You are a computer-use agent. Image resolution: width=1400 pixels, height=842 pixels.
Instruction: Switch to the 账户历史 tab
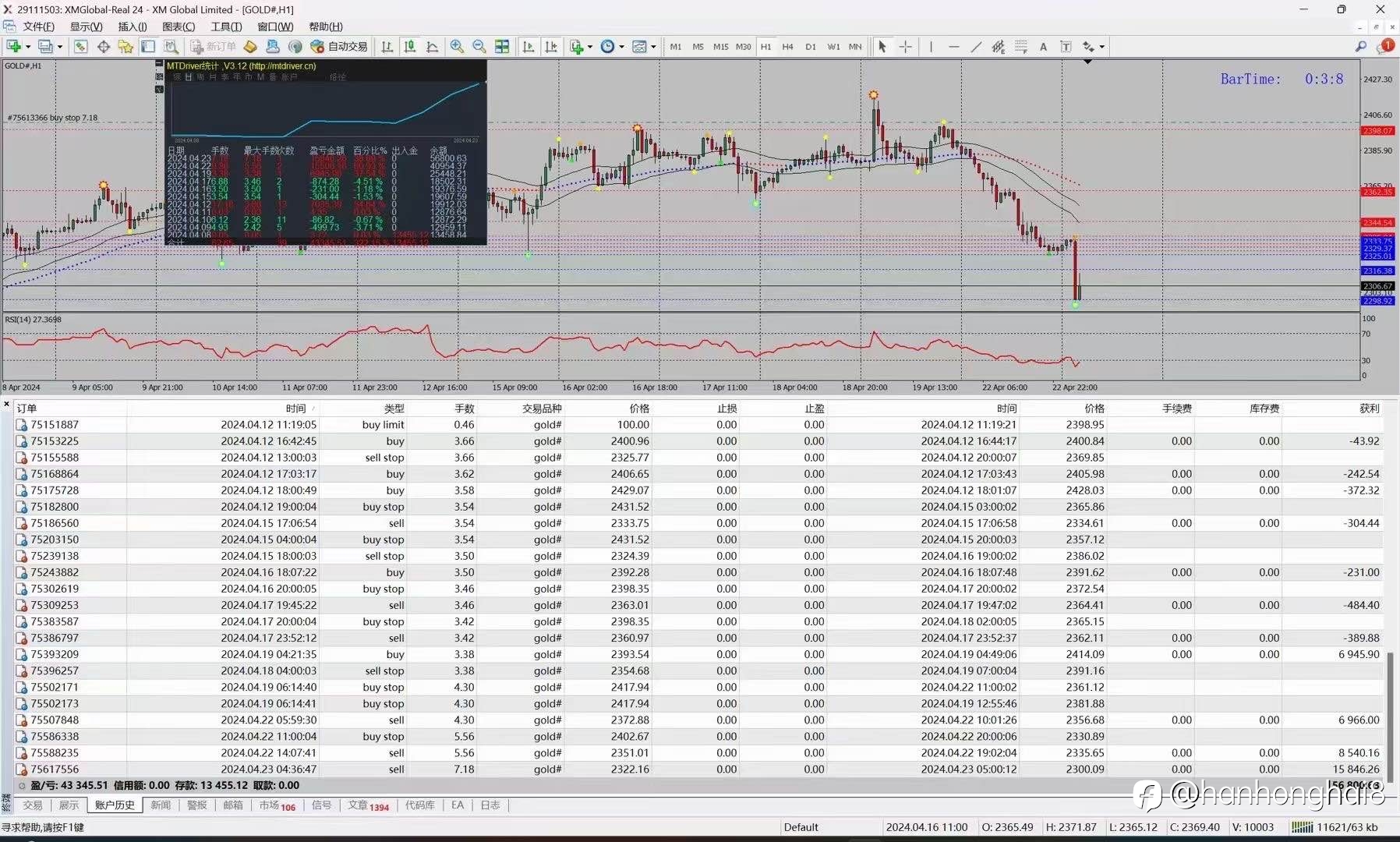tap(115, 805)
